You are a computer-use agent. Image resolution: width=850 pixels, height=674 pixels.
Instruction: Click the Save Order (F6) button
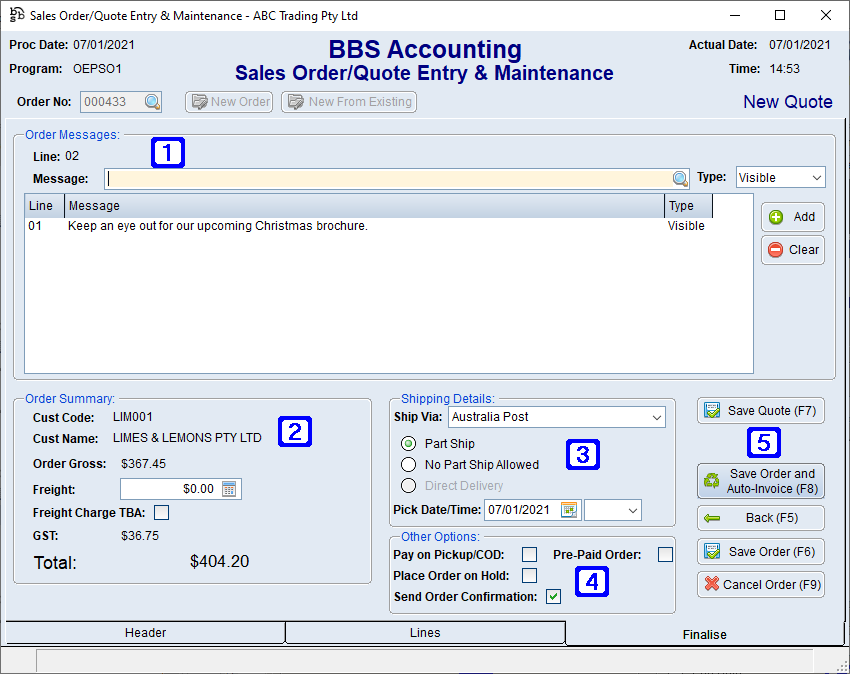(760, 551)
